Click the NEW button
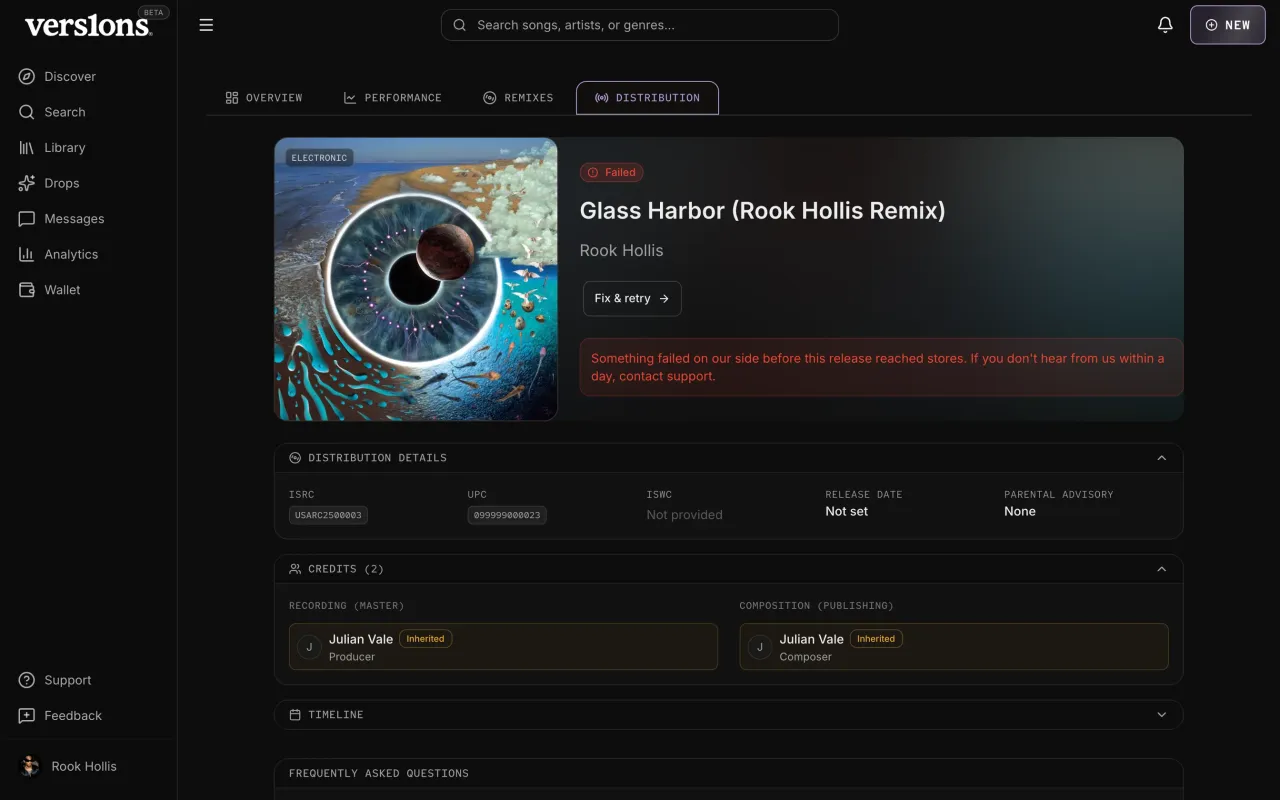Screen dimensions: 1280x800 (1227, 25)
